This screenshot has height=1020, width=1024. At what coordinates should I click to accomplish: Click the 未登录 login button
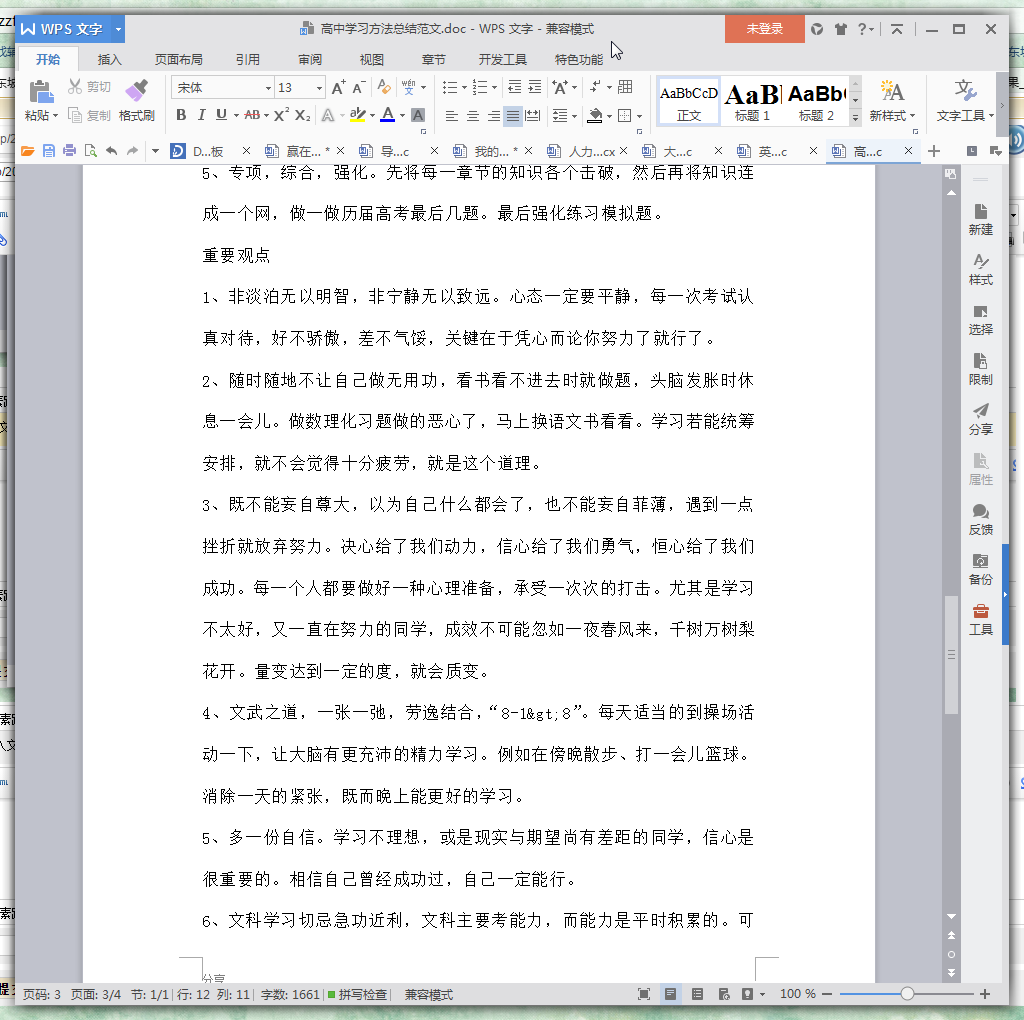tap(765, 29)
